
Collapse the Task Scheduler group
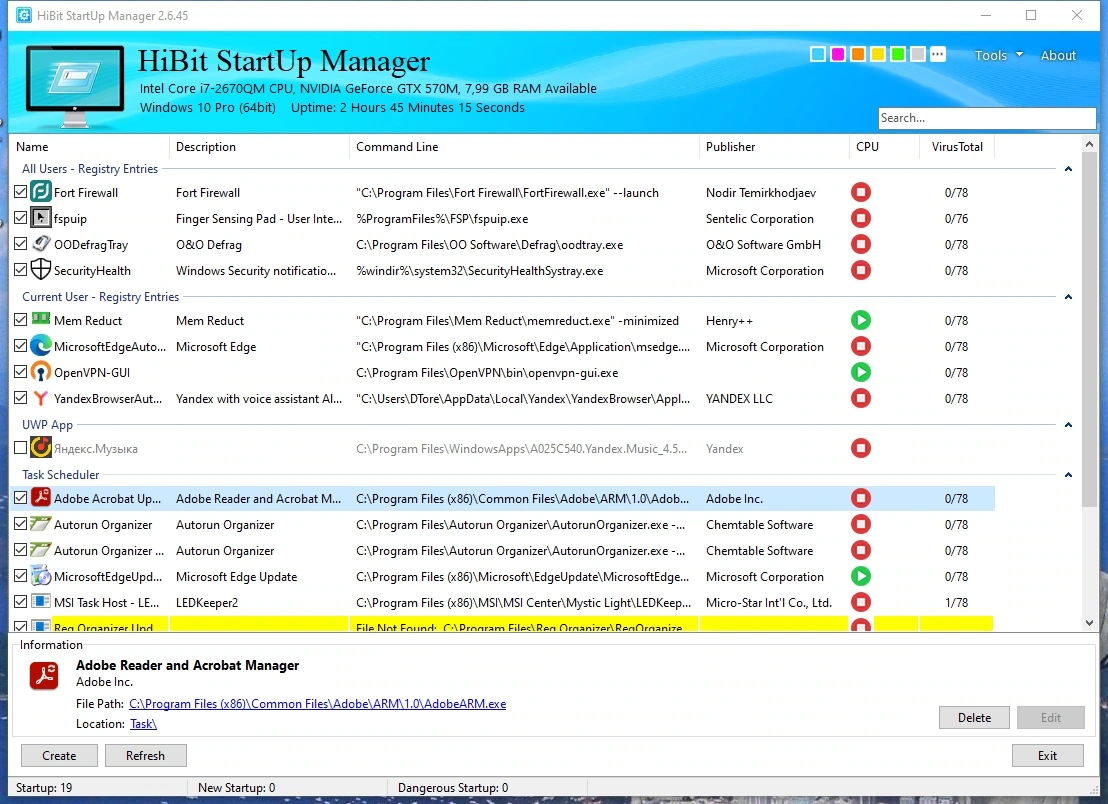(1068, 475)
